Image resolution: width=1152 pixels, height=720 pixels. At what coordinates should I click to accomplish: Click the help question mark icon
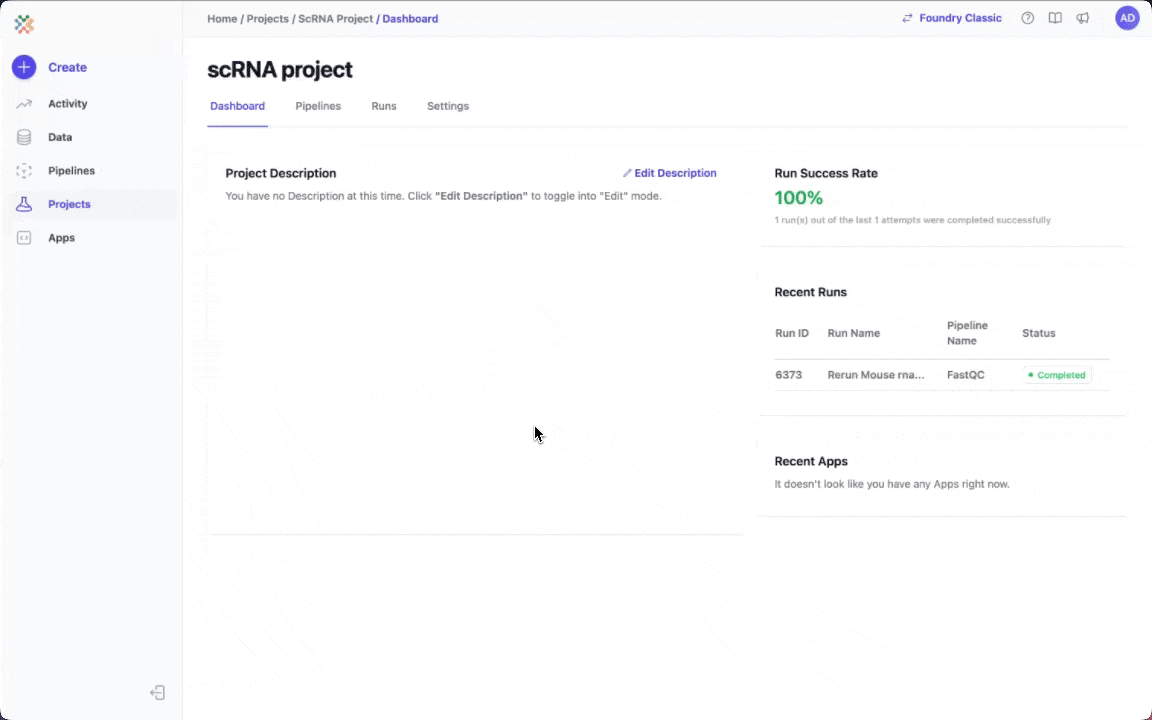click(1027, 18)
